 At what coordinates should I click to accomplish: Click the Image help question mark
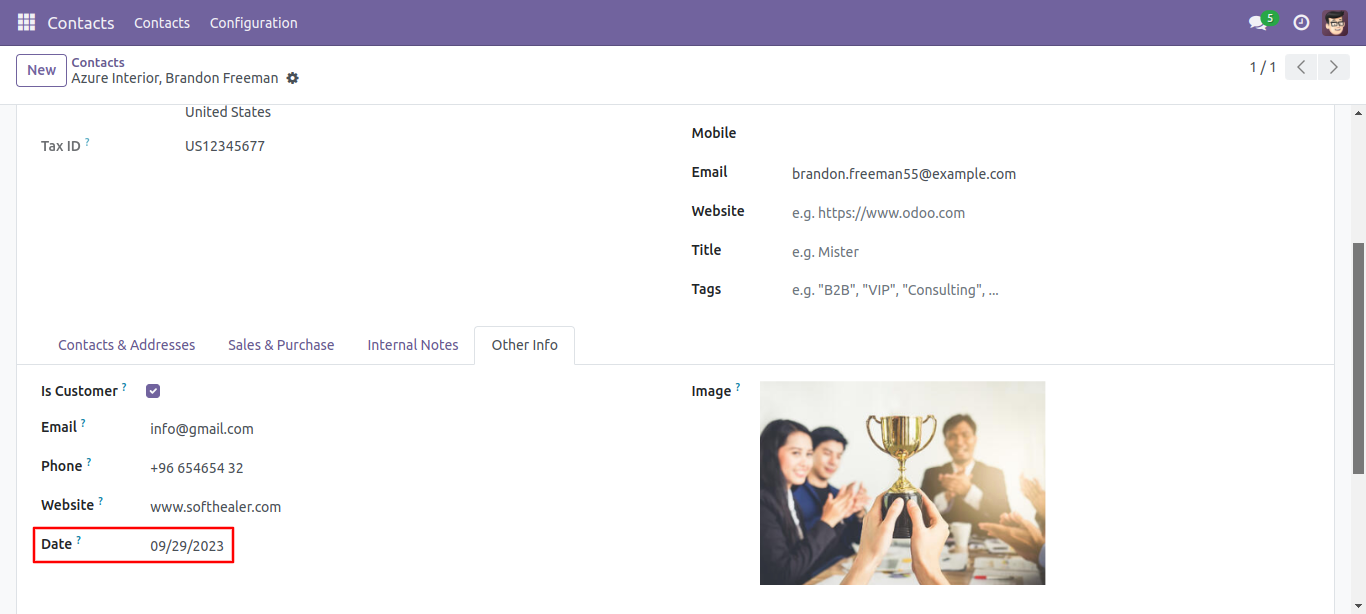click(x=738, y=386)
